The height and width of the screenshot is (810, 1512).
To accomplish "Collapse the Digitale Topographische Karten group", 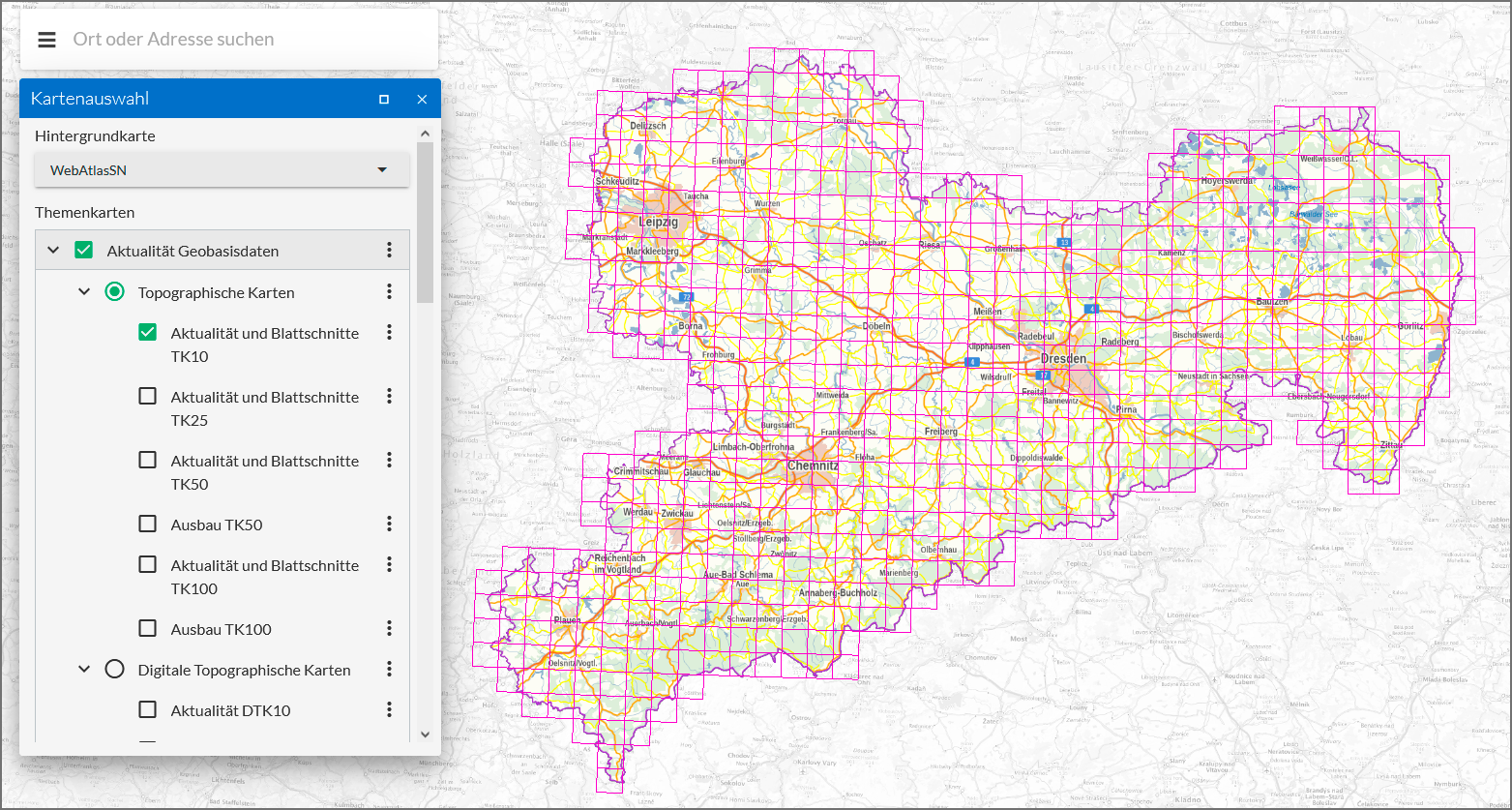I will [x=84, y=669].
